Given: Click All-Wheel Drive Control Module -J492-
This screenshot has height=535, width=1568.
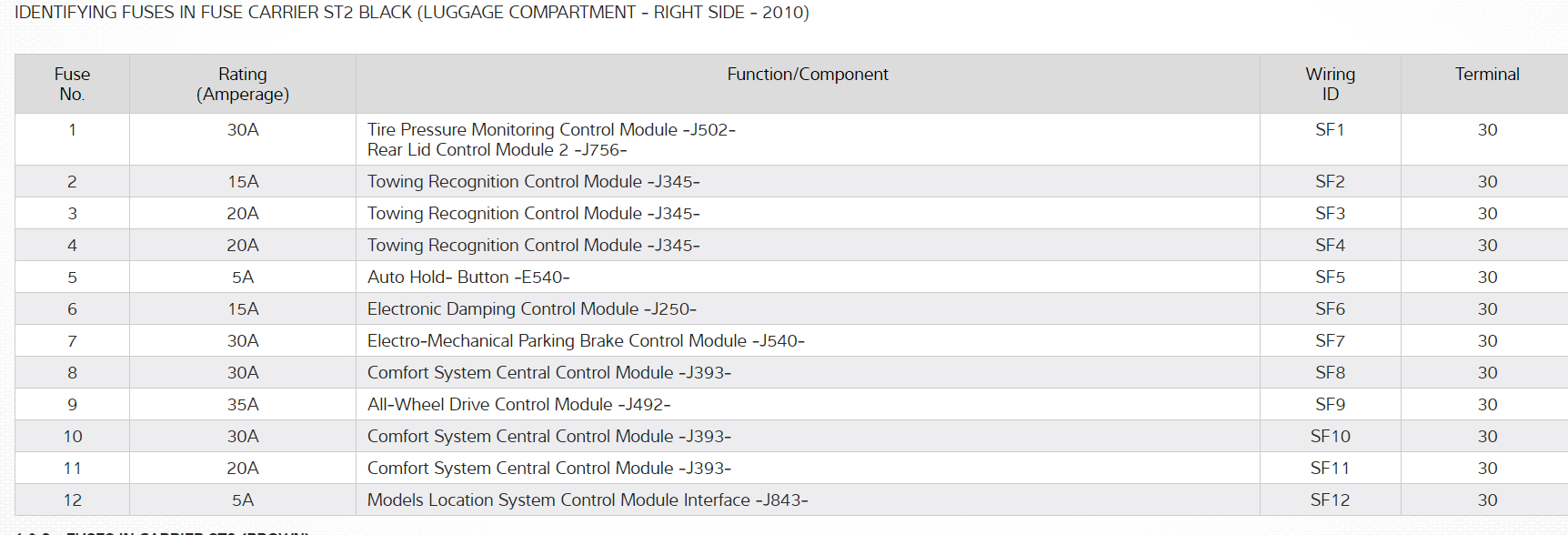Looking at the screenshot, I should [518, 405].
